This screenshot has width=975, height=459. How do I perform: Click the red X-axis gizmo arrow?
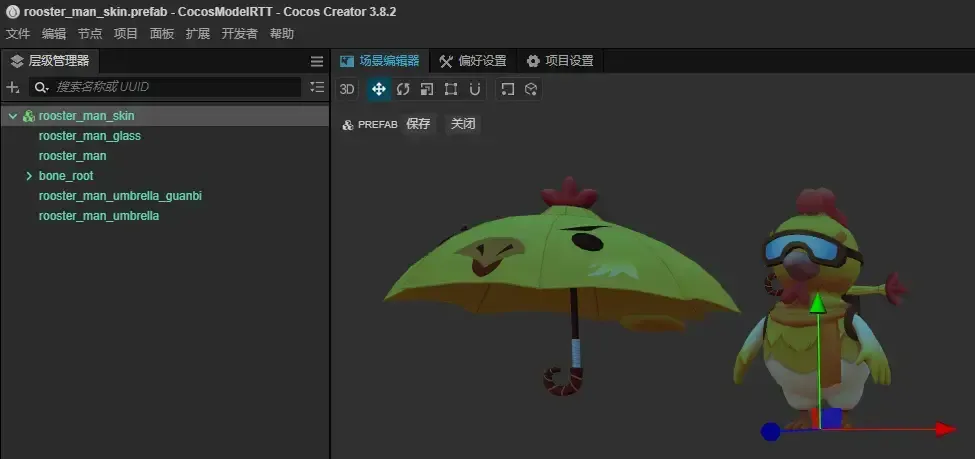point(945,429)
